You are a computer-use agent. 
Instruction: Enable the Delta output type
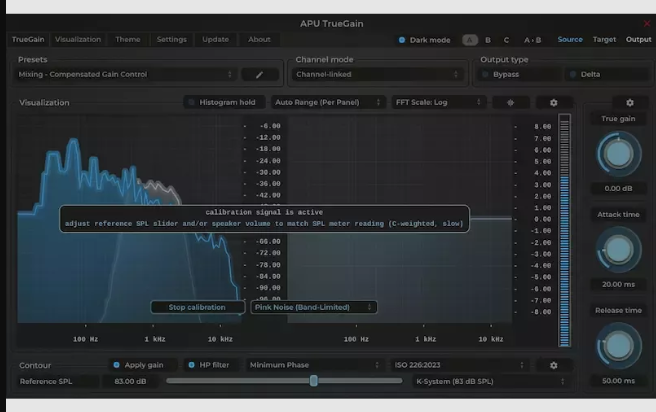(607, 74)
